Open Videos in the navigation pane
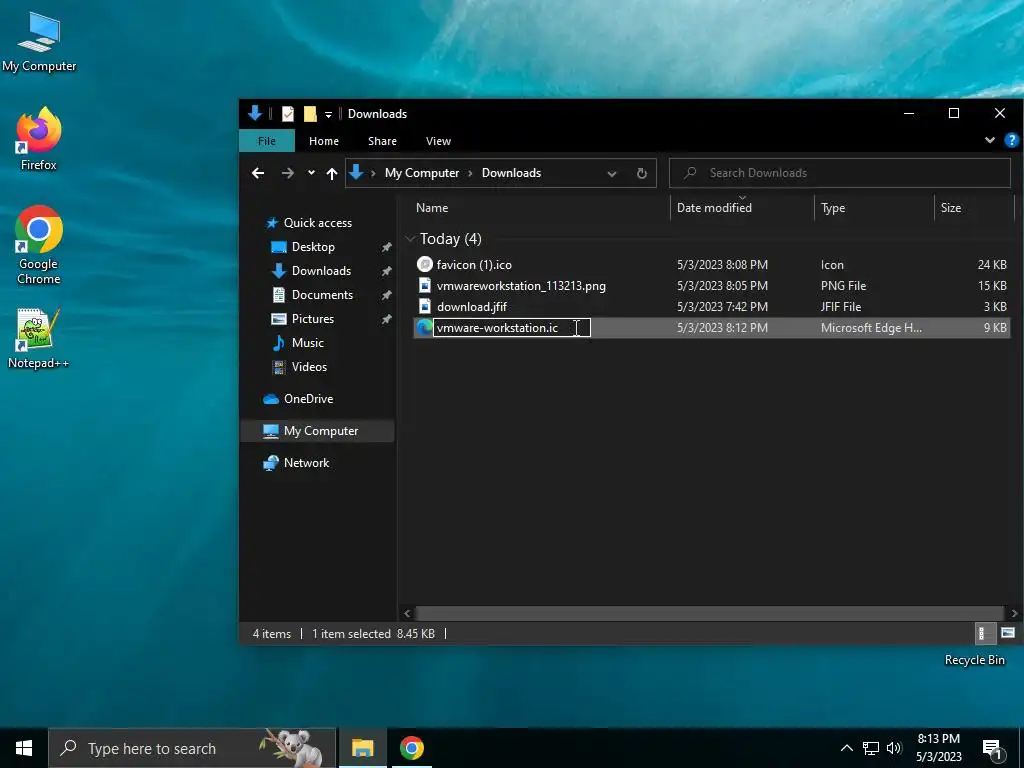 coord(309,367)
